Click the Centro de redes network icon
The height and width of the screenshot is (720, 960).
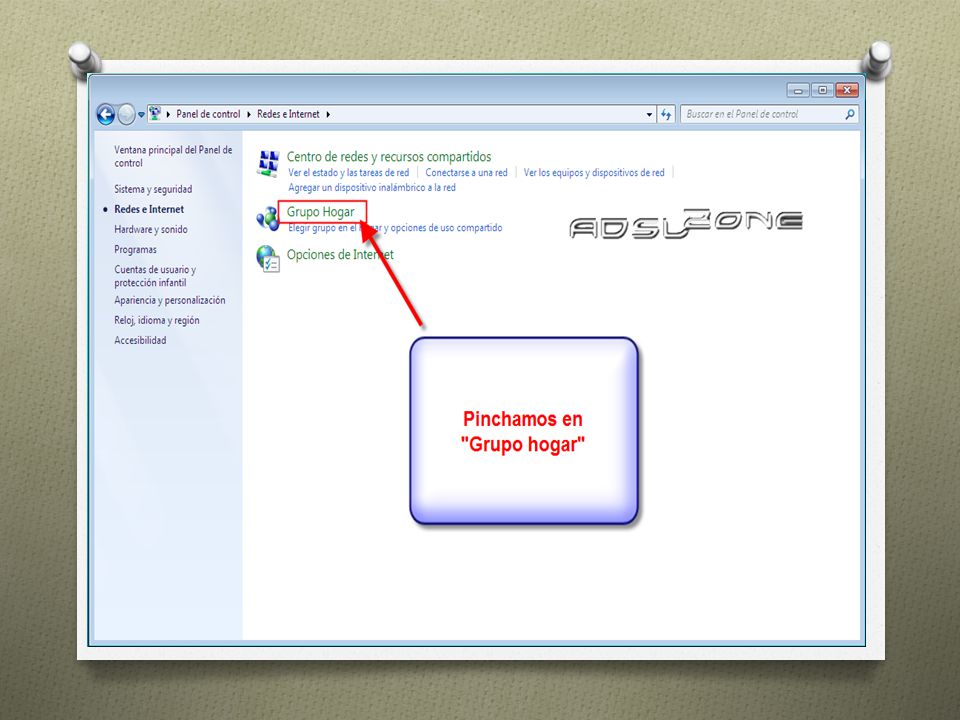pos(268,163)
